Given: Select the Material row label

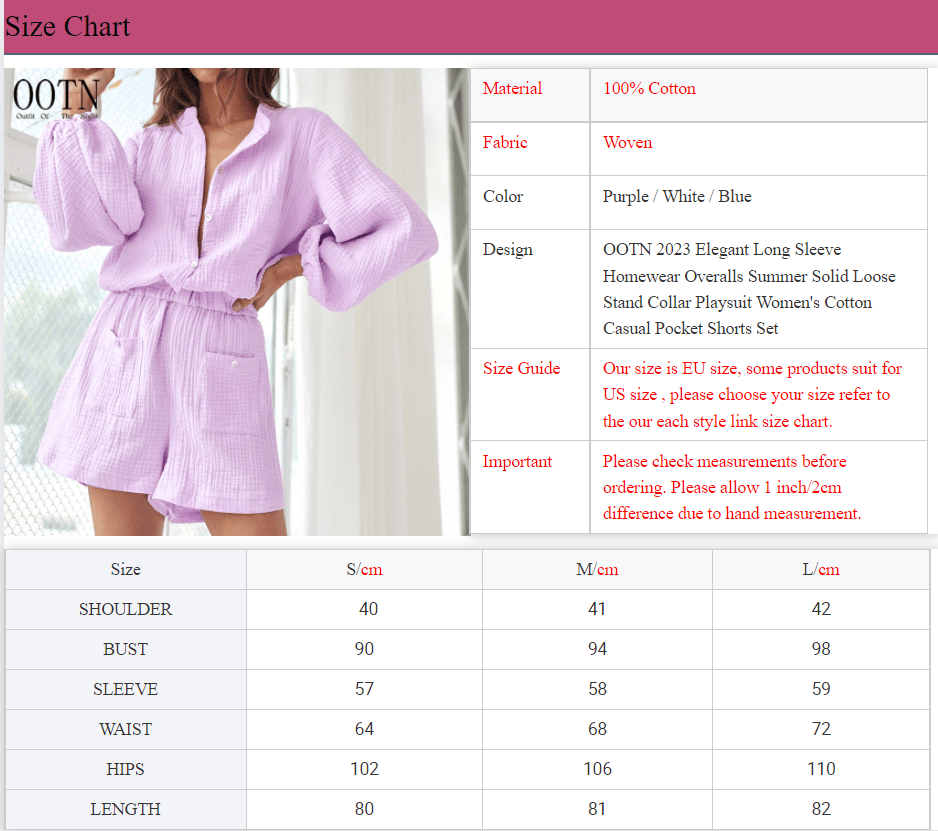Looking at the screenshot, I should pyautogui.click(x=513, y=88).
